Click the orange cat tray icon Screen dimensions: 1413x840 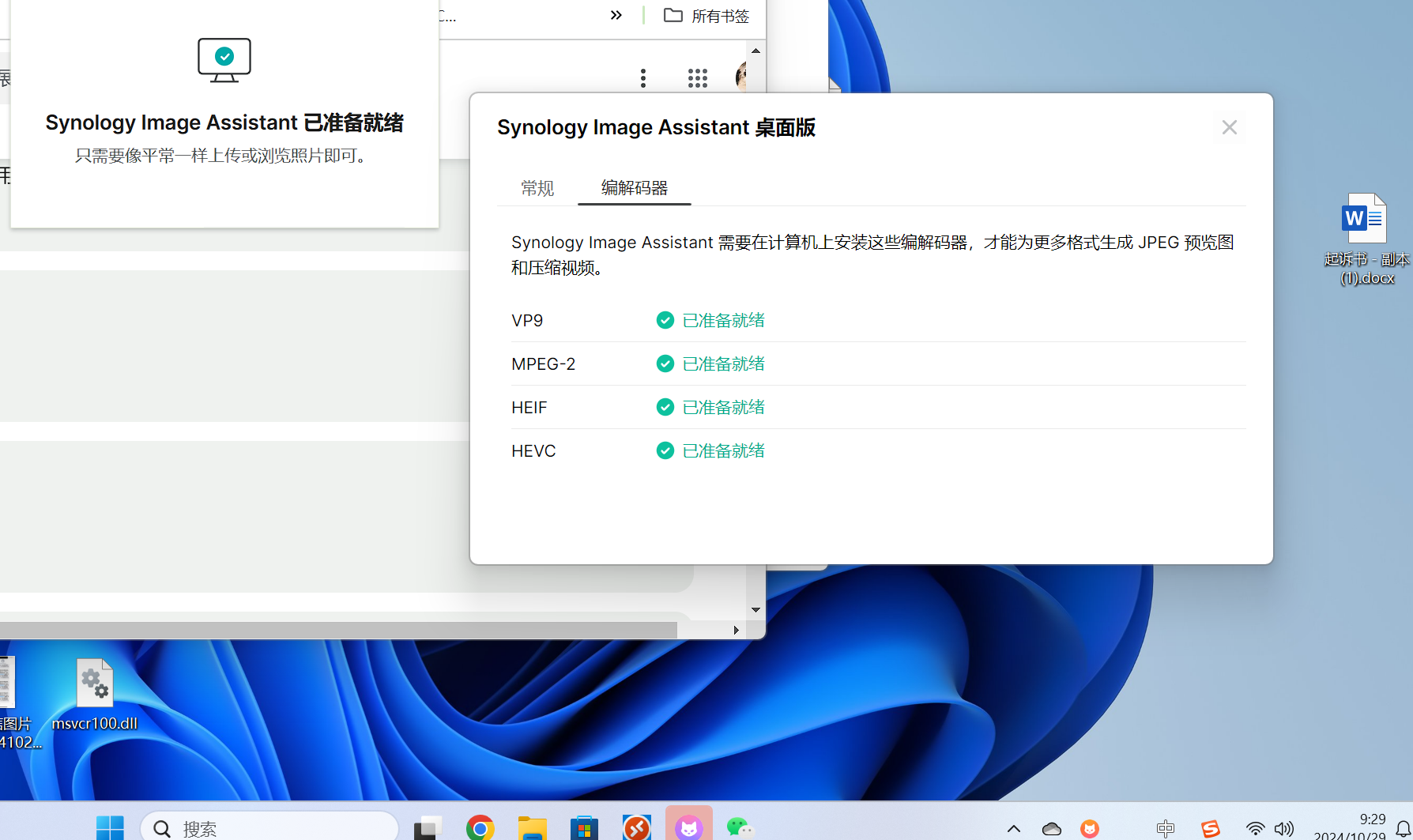(x=1090, y=829)
